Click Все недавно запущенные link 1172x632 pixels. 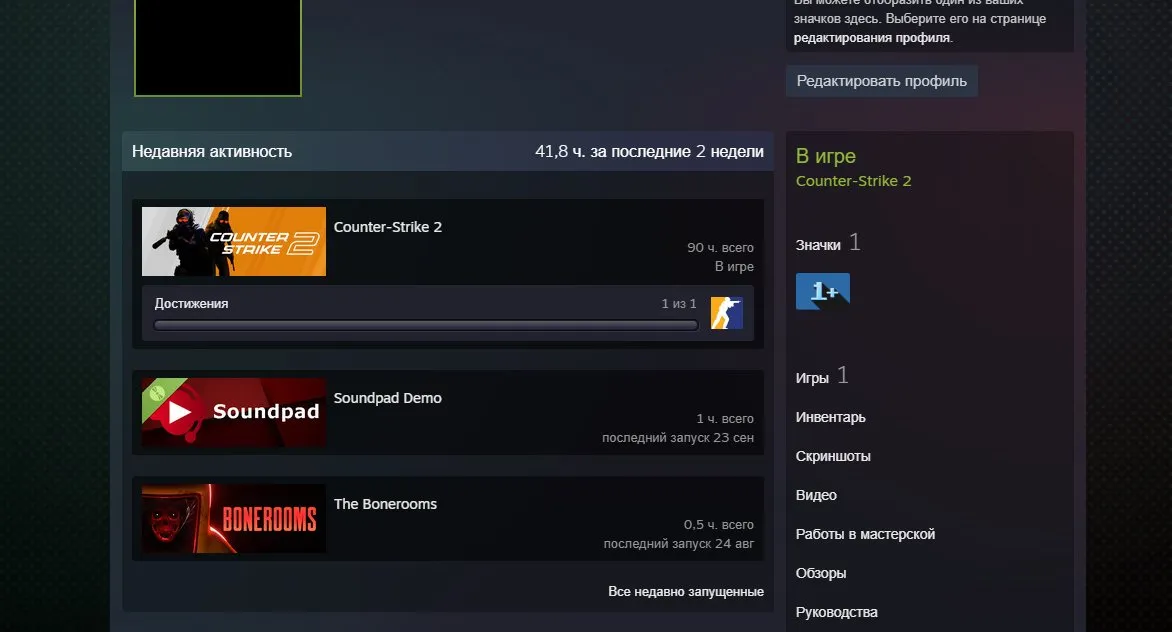(686, 591)
